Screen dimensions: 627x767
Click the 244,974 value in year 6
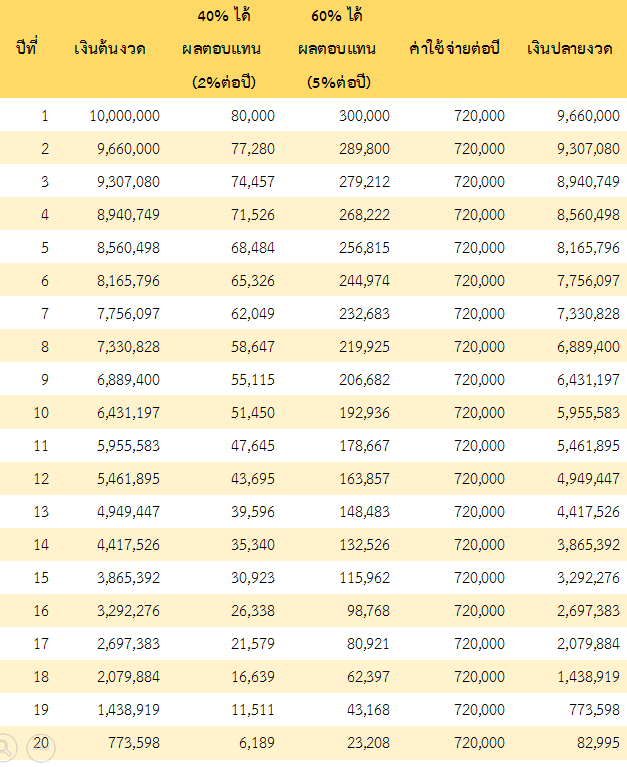(x=364, y=281)
